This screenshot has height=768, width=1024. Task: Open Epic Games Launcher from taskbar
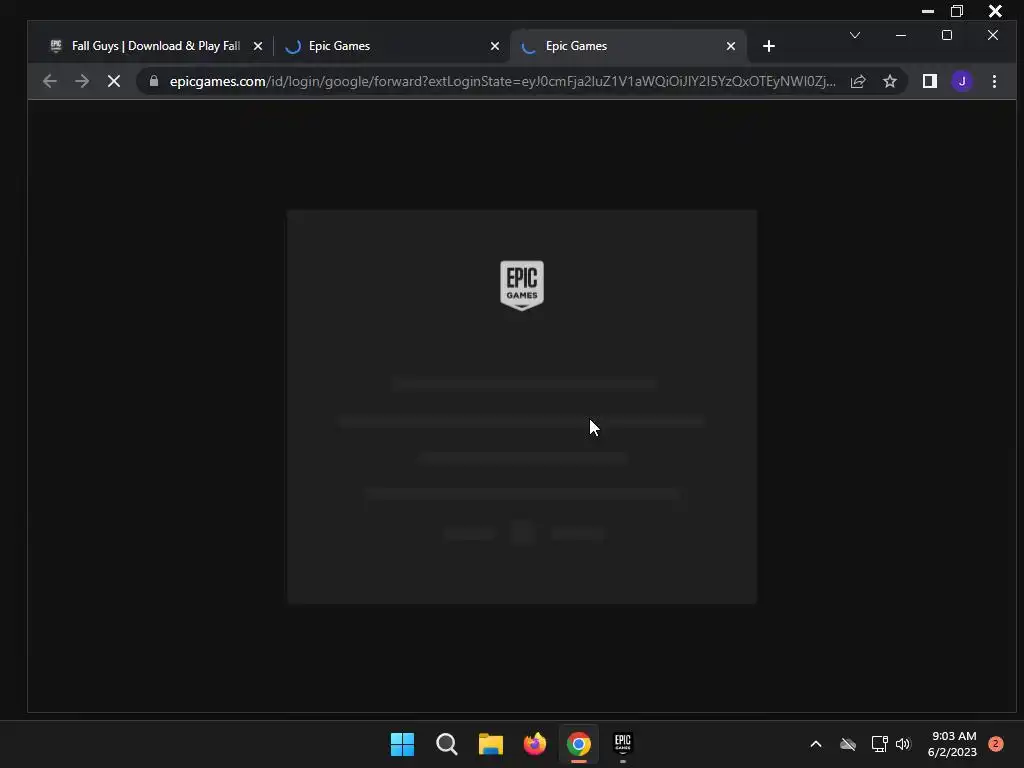tap(622, 743)
